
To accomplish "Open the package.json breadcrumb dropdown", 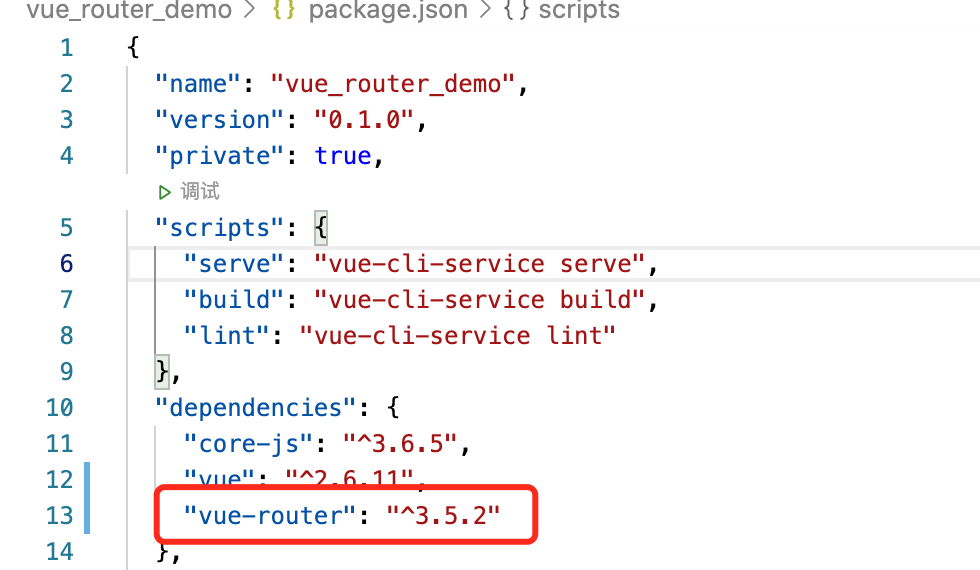I will 387,12.
